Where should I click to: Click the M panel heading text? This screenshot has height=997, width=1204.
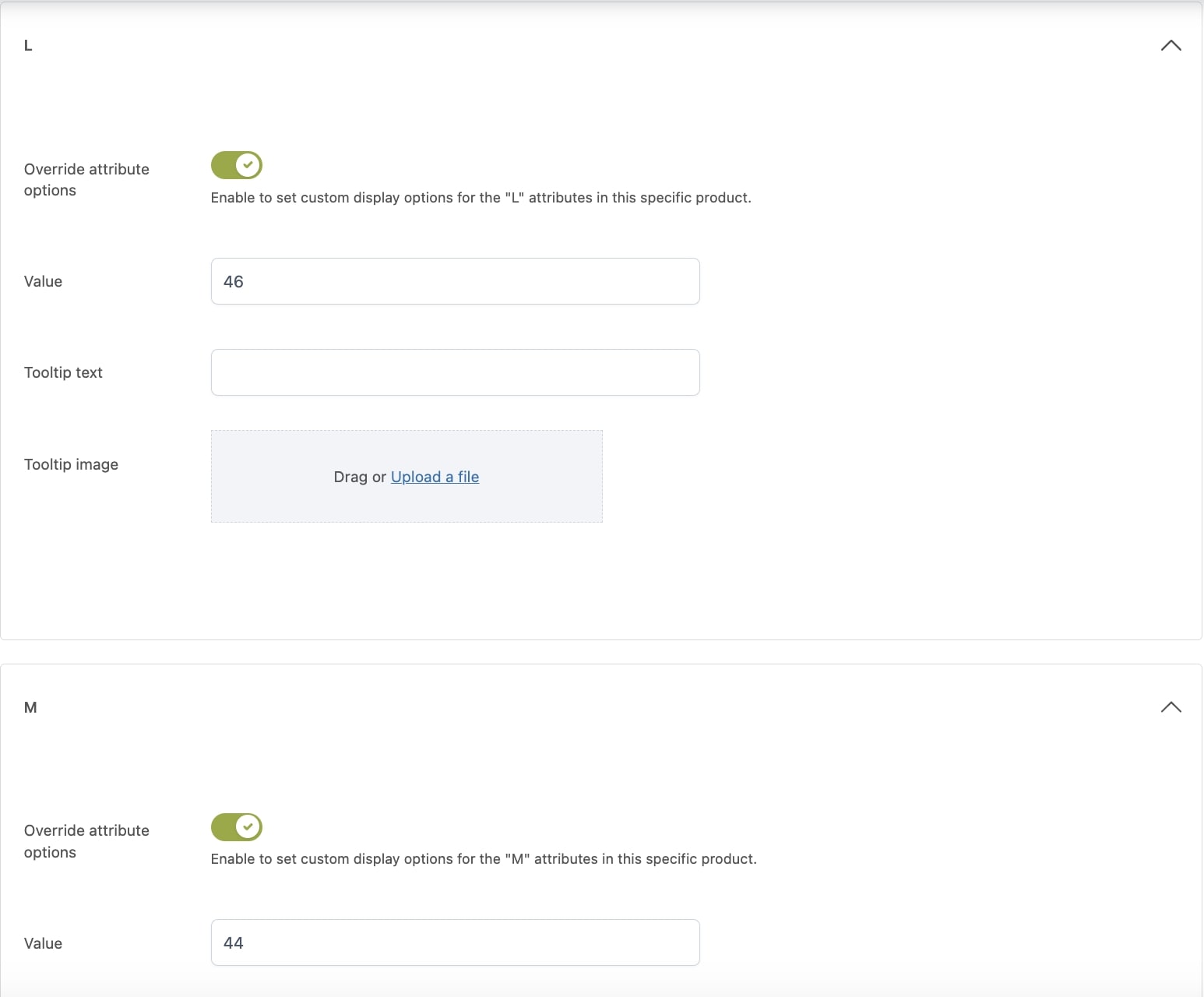pos(30,707)
